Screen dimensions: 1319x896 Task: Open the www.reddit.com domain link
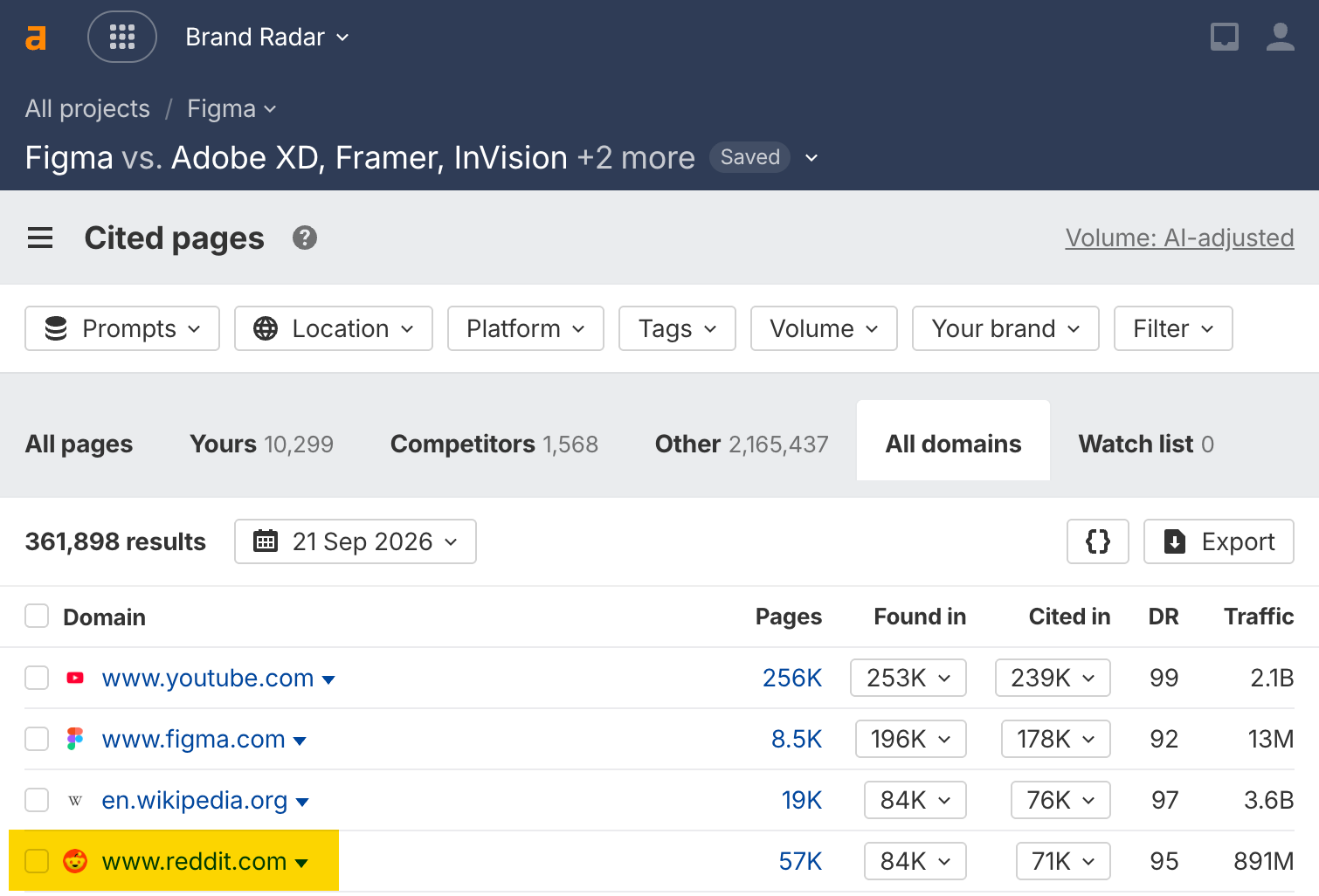[x=194, y=861]
